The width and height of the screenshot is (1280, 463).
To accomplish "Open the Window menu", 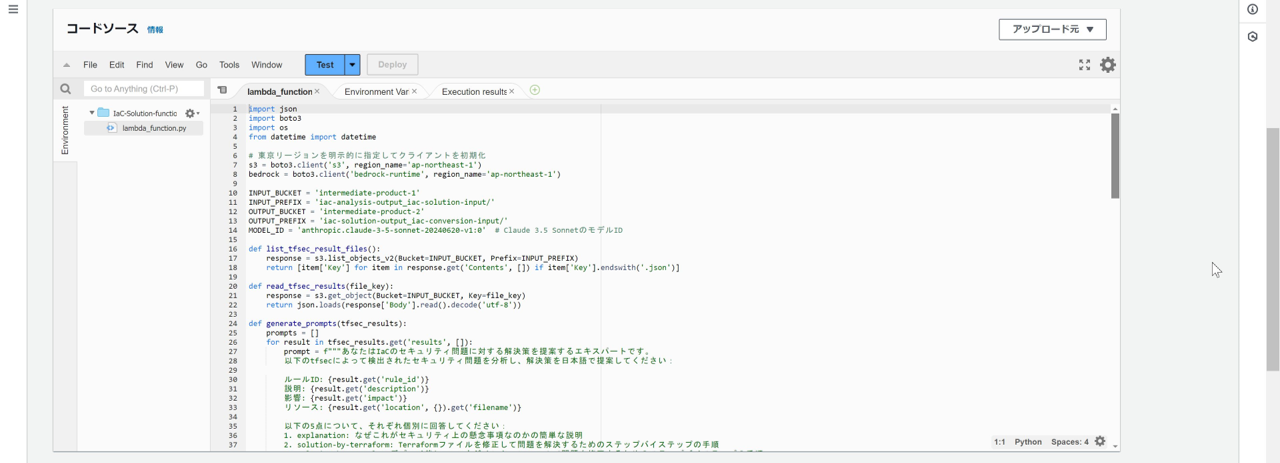I will coord(267,65).
